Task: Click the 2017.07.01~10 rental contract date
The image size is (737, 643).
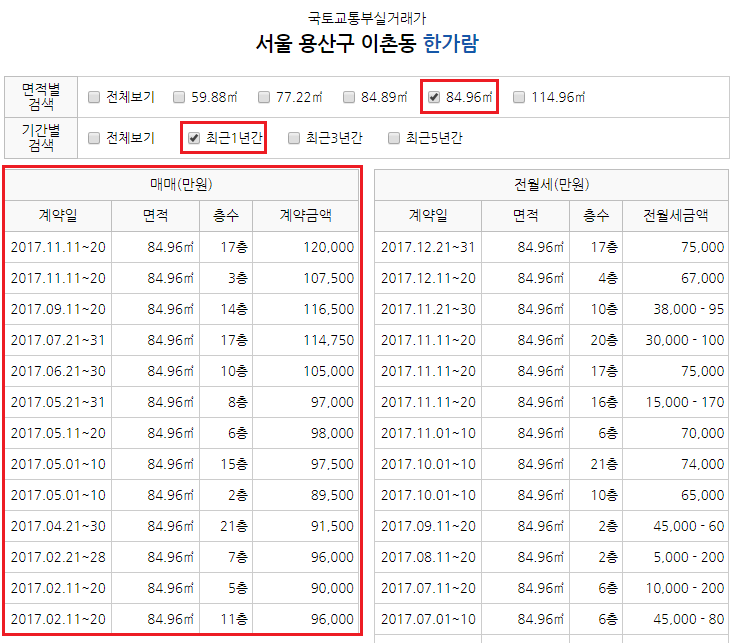Action: (x=428, y=619)
